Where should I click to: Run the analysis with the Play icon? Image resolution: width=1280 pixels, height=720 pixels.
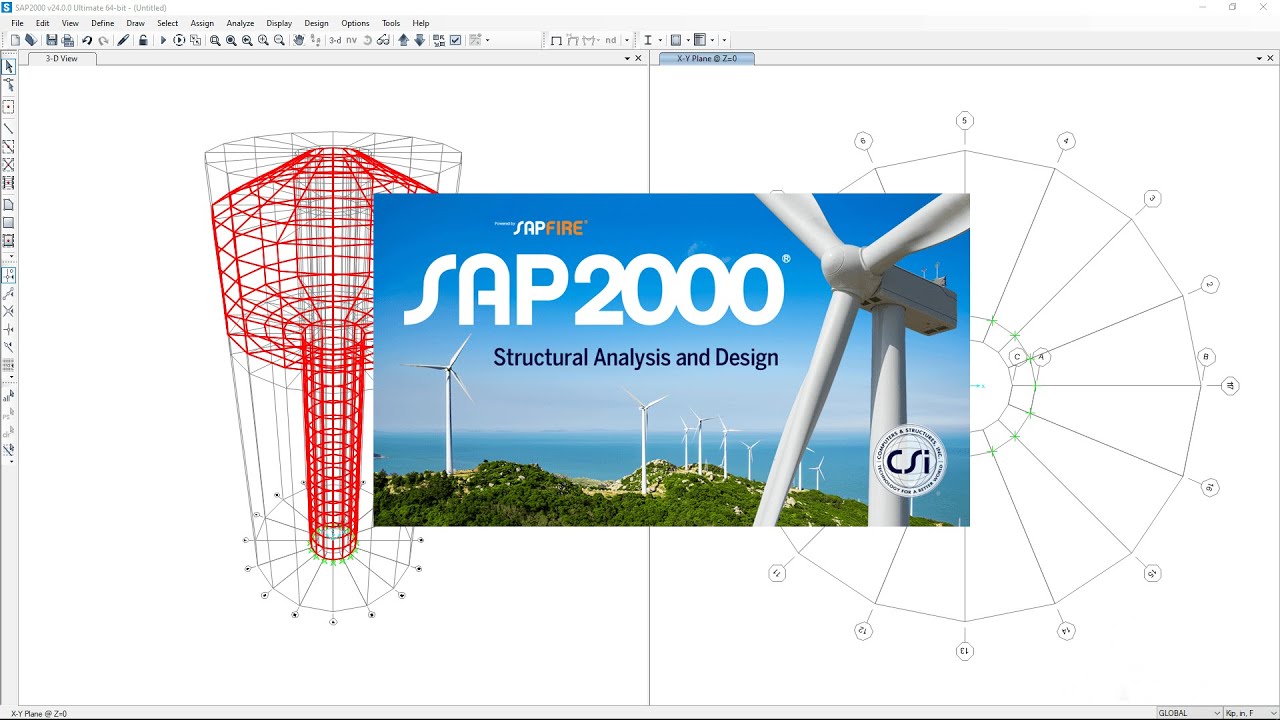pos(163,40)
